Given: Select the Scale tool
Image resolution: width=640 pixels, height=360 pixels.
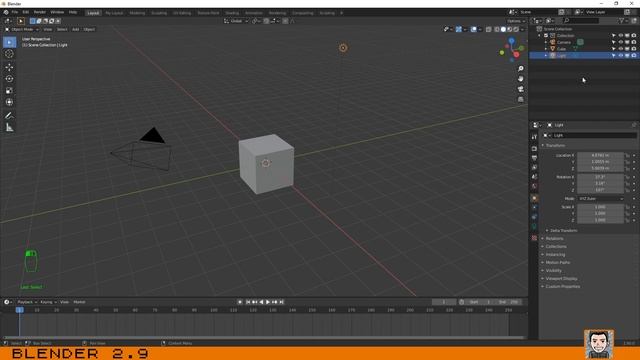Looking at the screenshot, I should tap(9, 91).
